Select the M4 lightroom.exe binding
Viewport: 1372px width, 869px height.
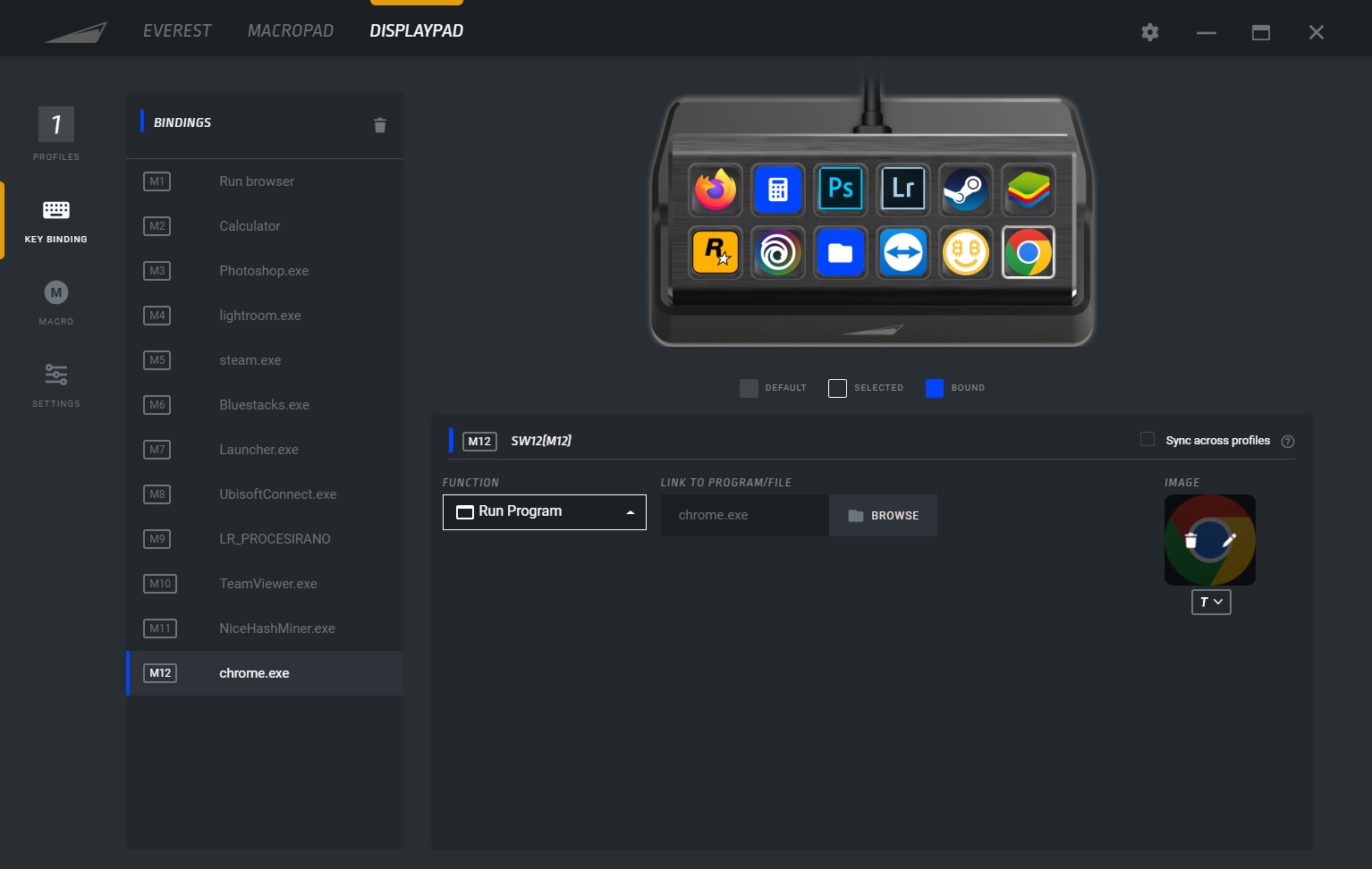click(x=265, y=316)
